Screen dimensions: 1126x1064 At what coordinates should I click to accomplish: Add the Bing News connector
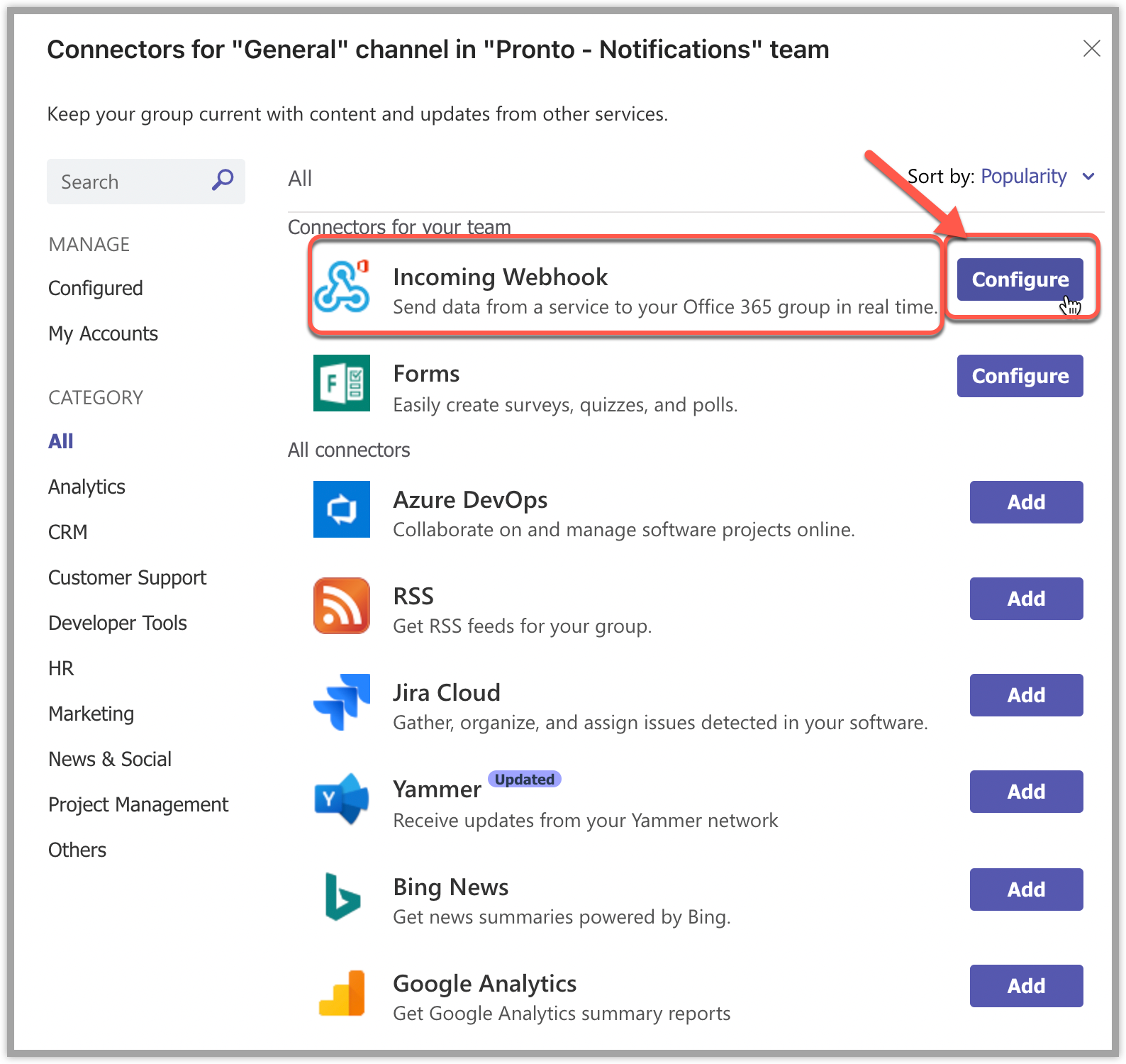(1027, 890)
